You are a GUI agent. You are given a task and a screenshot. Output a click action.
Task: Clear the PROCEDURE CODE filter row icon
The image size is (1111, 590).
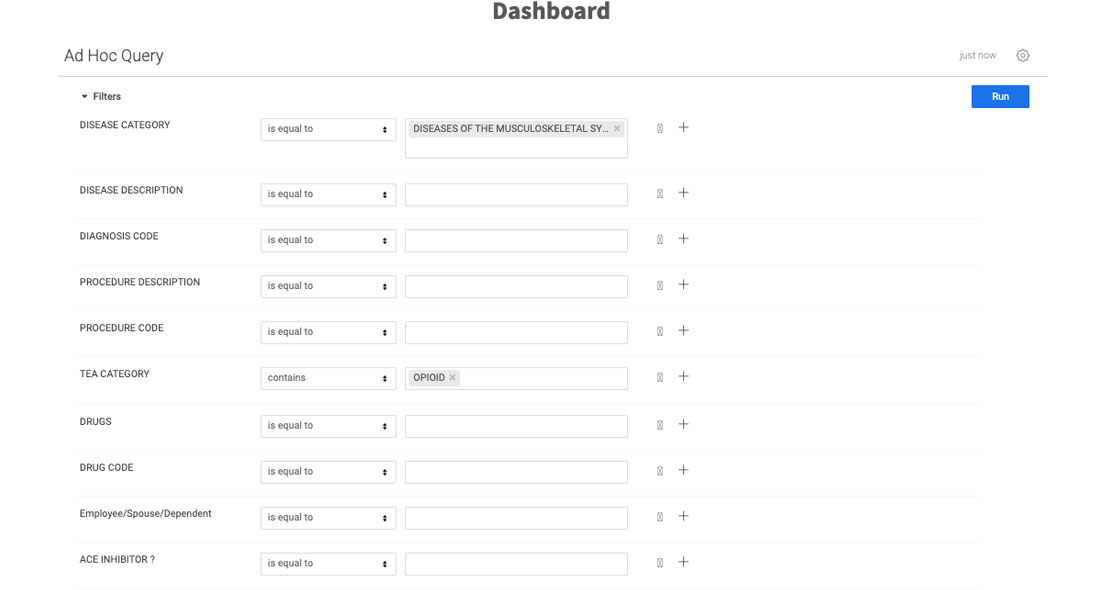point(660,331)
